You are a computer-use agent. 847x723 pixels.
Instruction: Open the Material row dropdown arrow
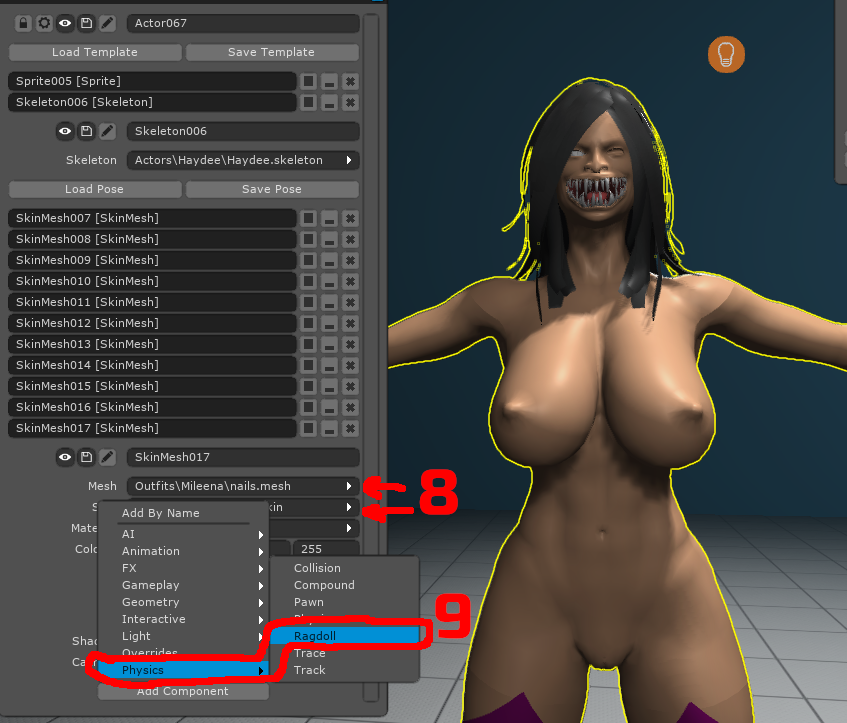pos(349,528)
